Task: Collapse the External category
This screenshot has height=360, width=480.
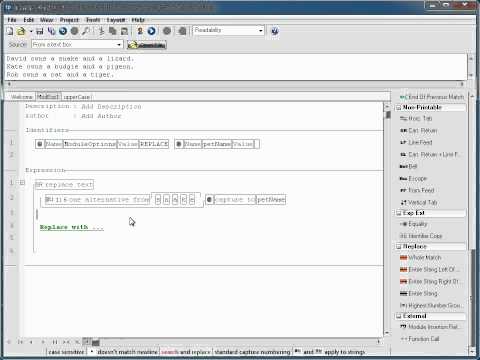Action: click(398, 316)
